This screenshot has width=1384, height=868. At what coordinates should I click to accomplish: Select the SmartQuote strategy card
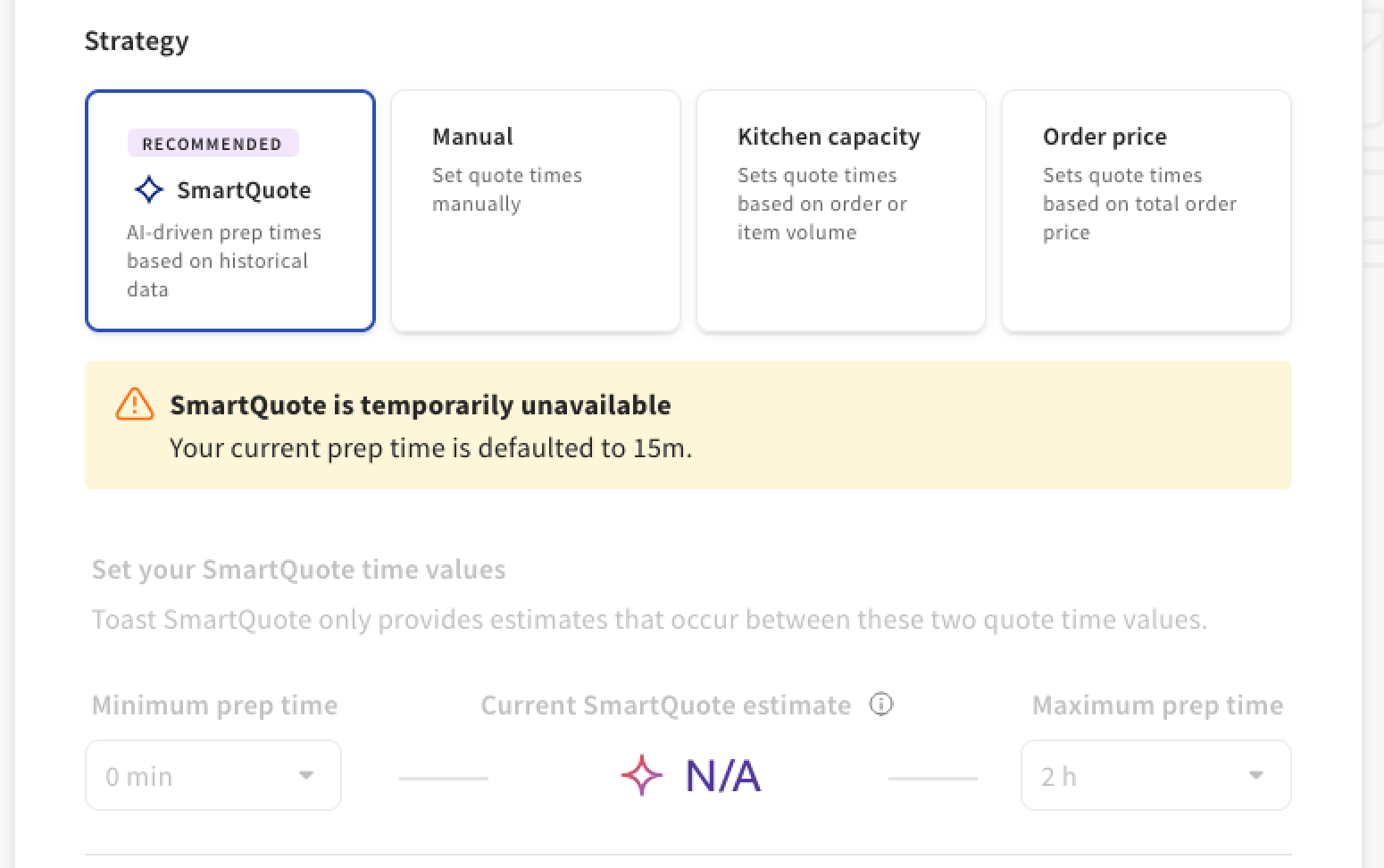coord(230,211)
